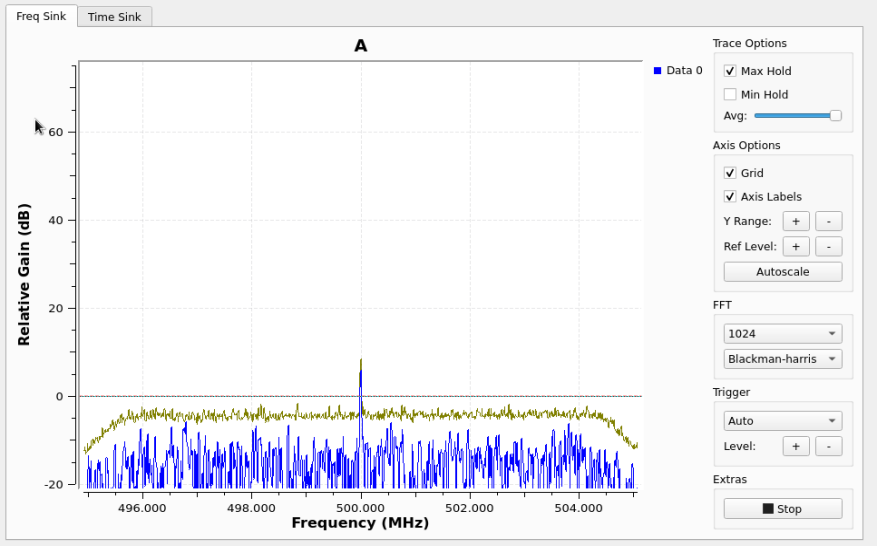Toggle the Grid checkbox
Image resolution: width=877 pixels, height=546 pixels.
point(730,173)
